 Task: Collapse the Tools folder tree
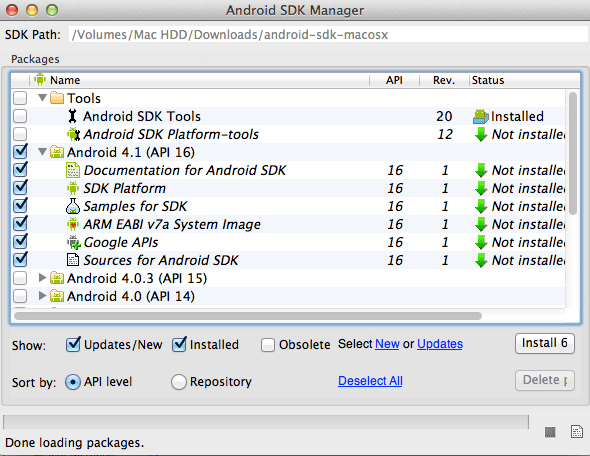[x=43, y=98]
